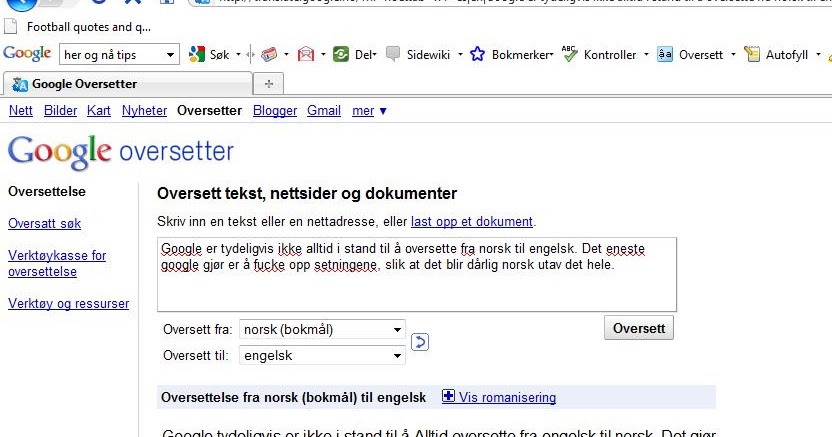Open Verktøykasse for oversettelse link
Screen dimensions: 832x437
57,263
